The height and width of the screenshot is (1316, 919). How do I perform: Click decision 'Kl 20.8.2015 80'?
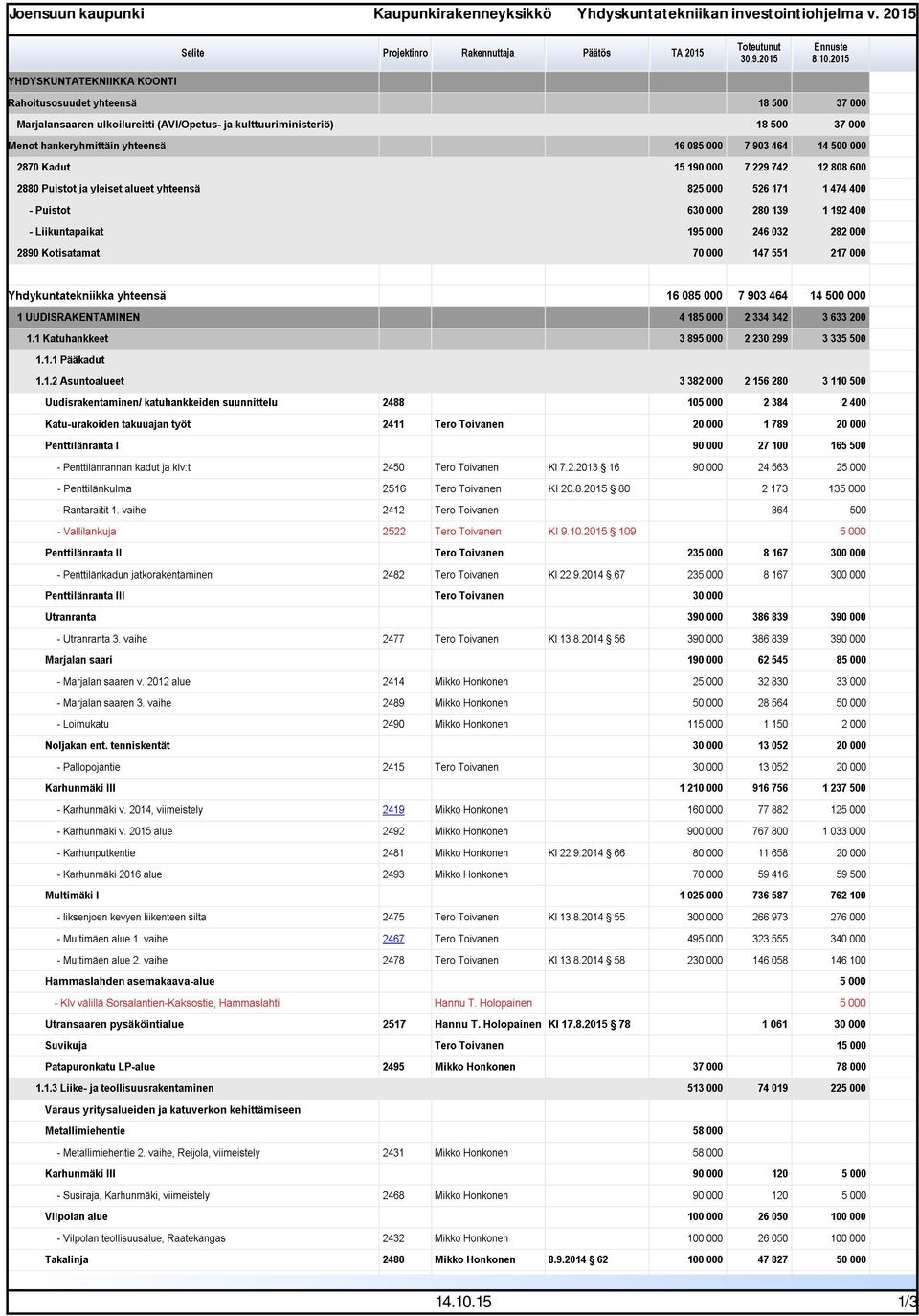click(589, 488)
